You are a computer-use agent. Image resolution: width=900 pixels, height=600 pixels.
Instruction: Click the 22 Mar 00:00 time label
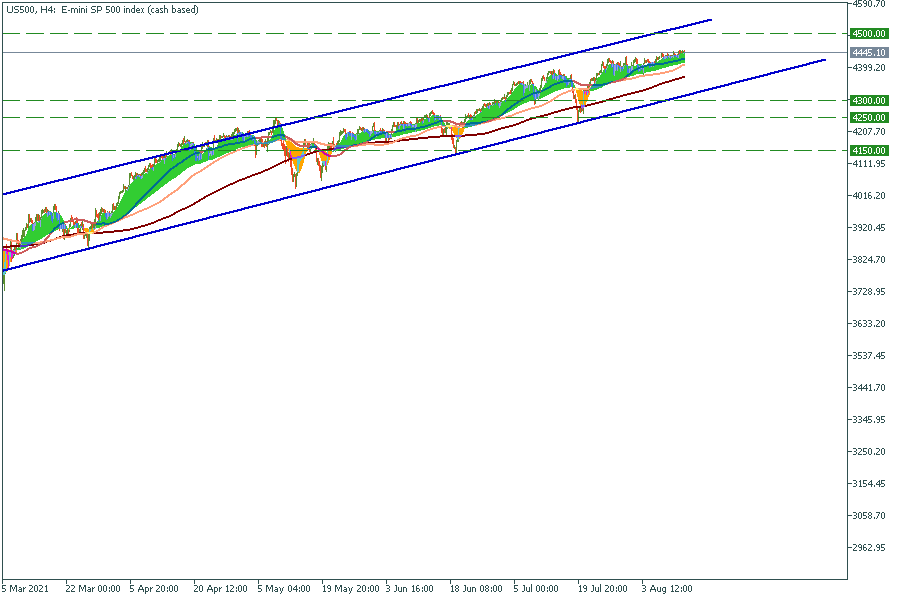pyautogui.click(x=93, y=588)
